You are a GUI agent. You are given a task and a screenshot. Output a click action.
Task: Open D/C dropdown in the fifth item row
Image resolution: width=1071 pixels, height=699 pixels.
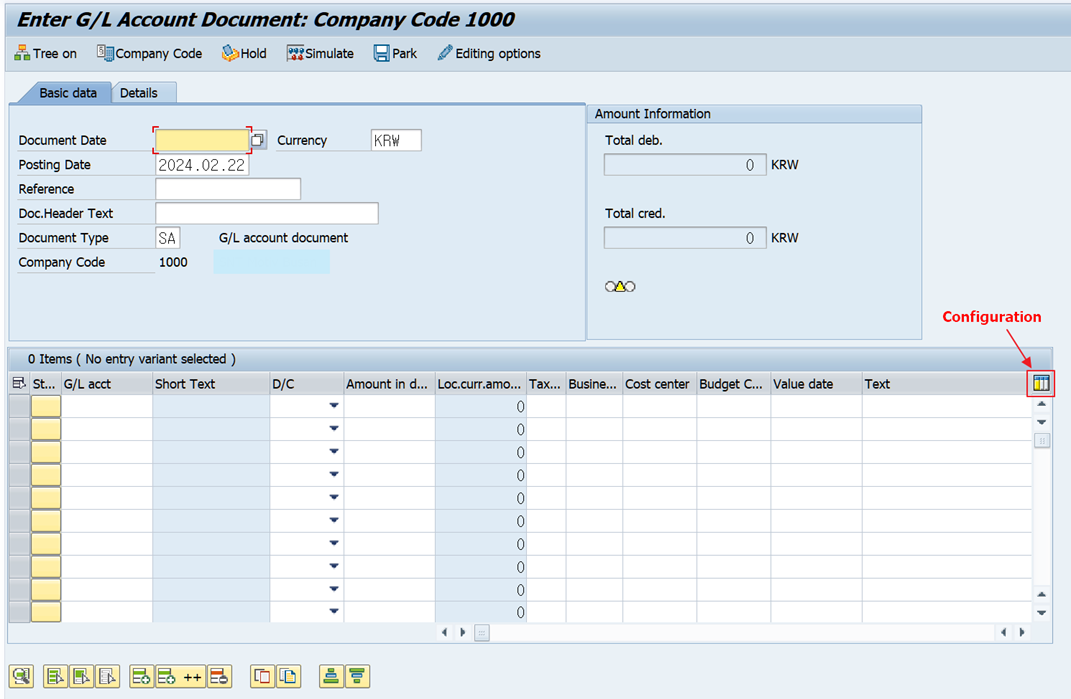(333, 497)
